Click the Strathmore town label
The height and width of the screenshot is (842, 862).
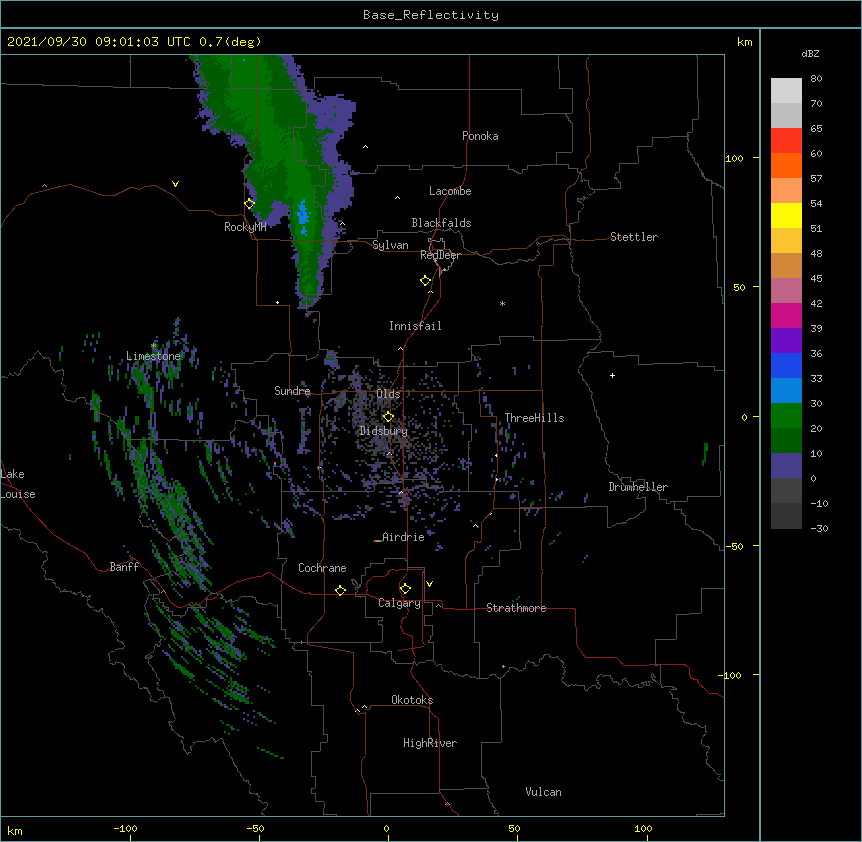pyautogui.click(x=516, y=608)
